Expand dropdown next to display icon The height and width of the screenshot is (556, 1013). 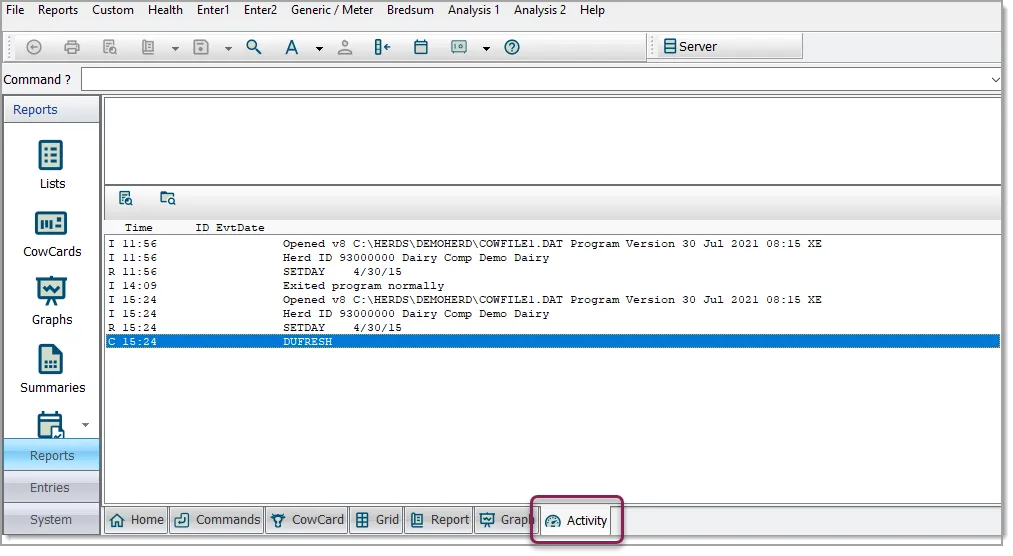[486, 48]
